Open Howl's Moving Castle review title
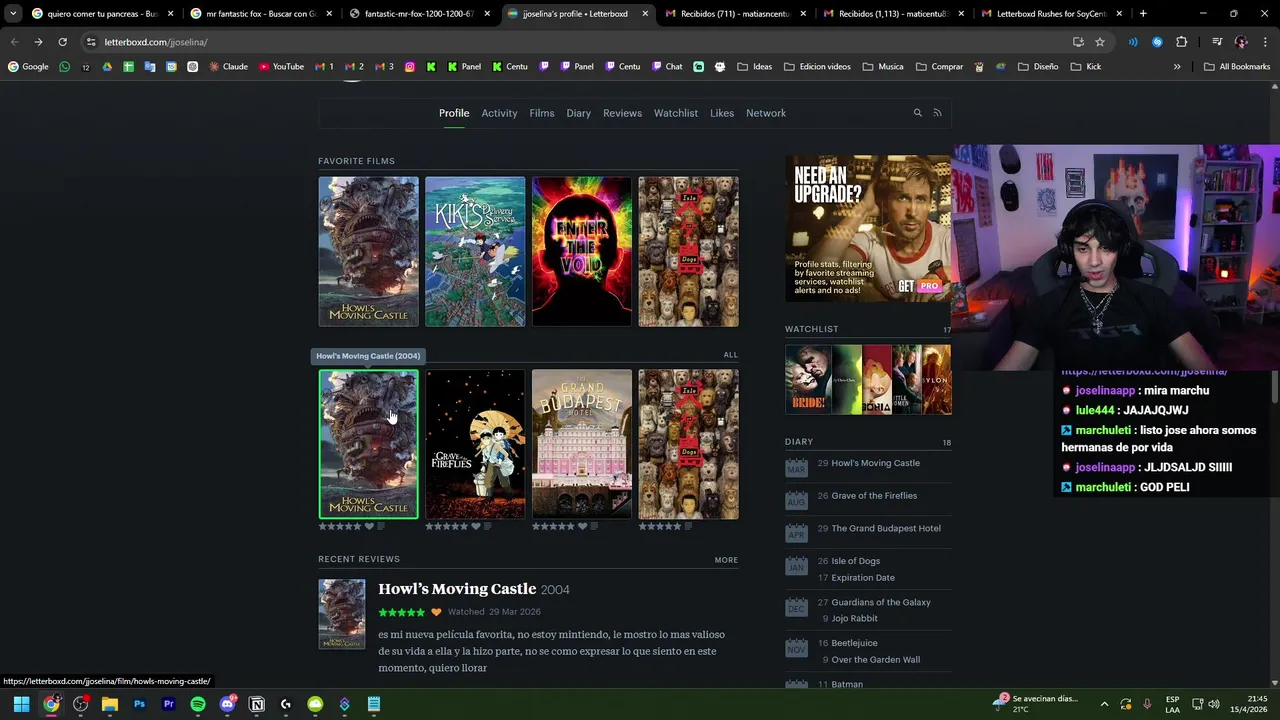The height and width of the screenshot is (720, 1280). click(x=457, y=589)
